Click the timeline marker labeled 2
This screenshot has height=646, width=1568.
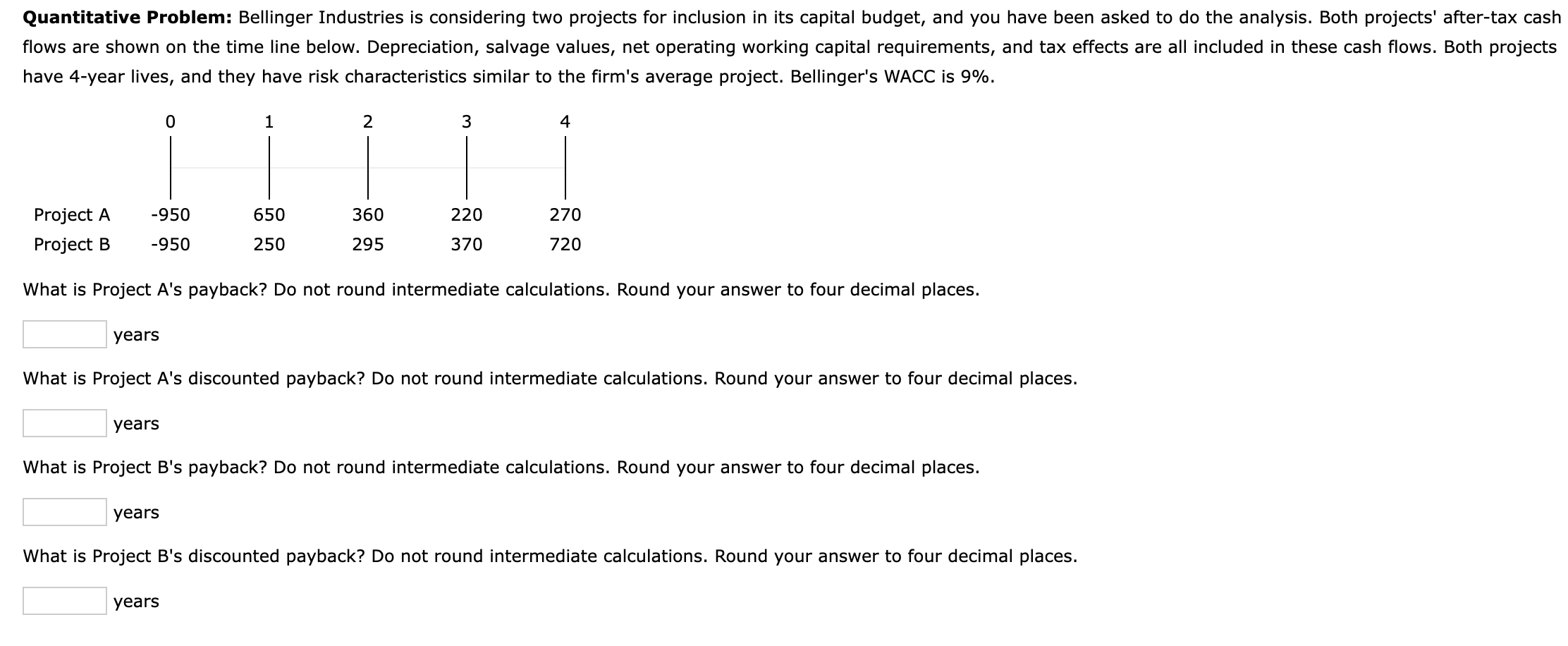coord(368,122)
